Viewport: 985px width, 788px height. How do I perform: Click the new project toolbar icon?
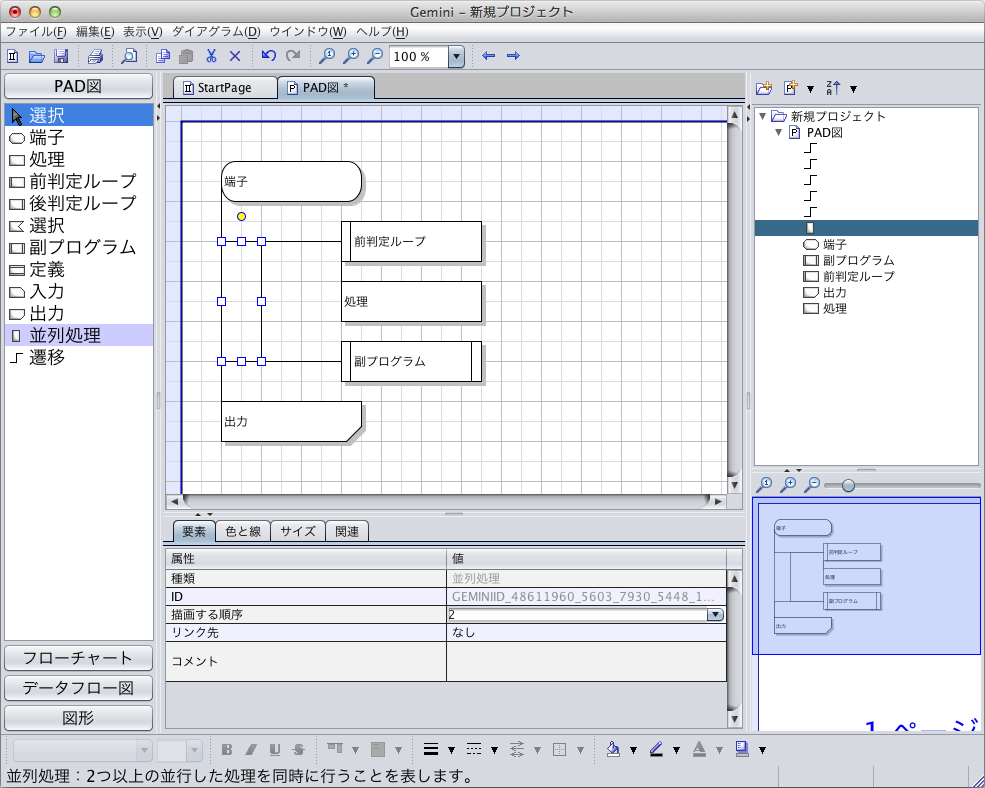click(x=13, y=57)
